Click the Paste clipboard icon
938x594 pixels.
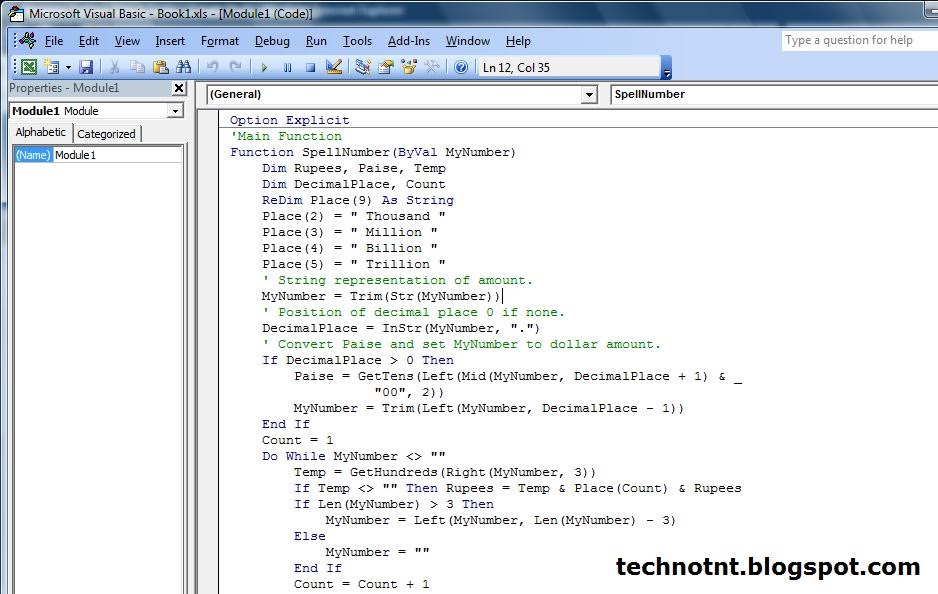tap(160, 67)
